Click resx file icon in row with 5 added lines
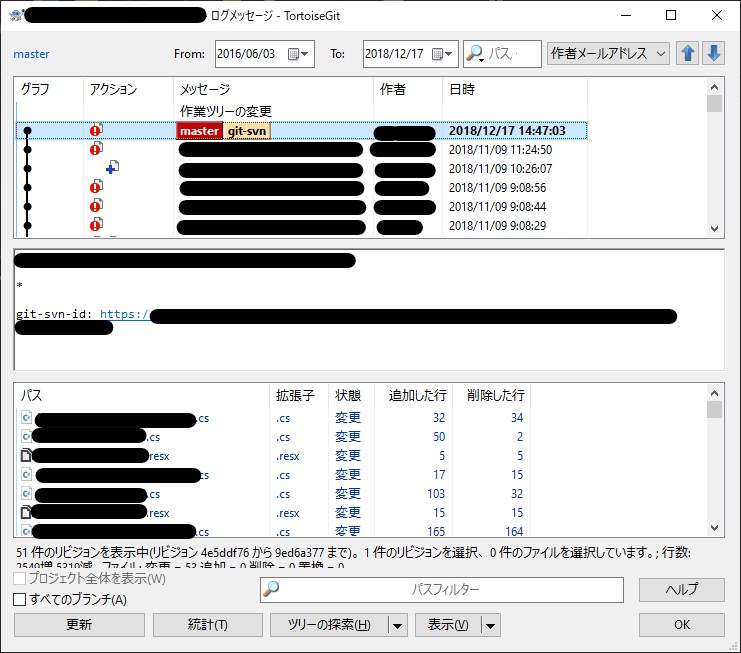Image resolution: width=741 pixels, height=653 pixels. click(x=26, y=455)
